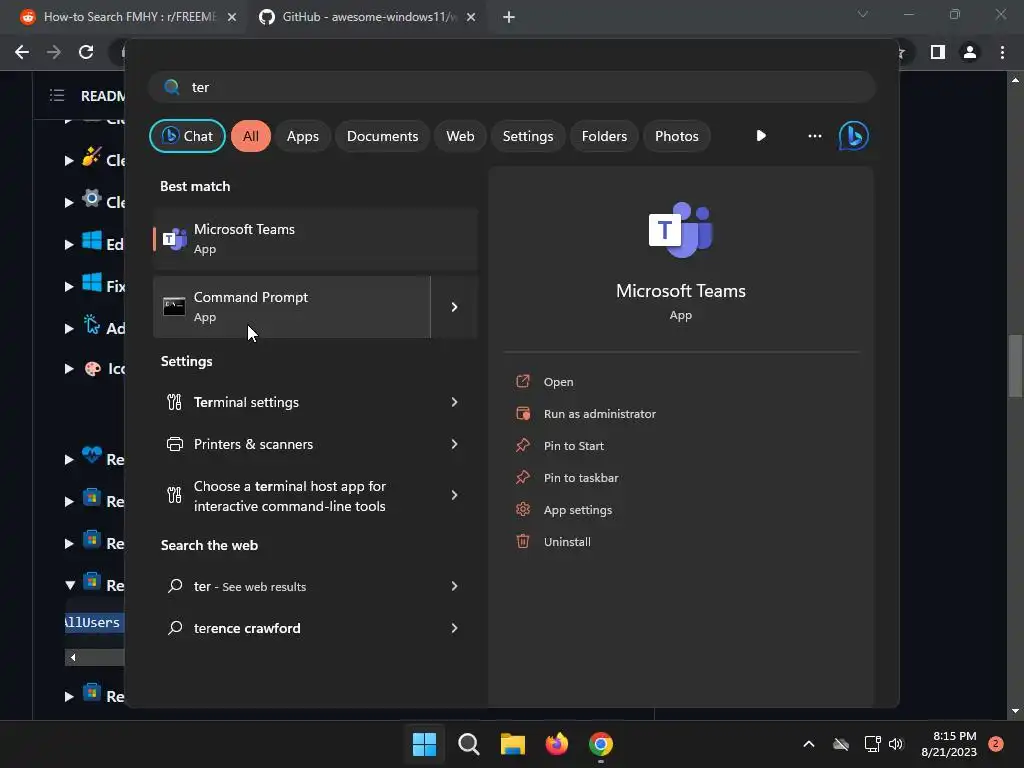Image resolution: width=1024 pixels, height=768 pixels.
Task: Search web for 'ter' results
Action: 249,586
